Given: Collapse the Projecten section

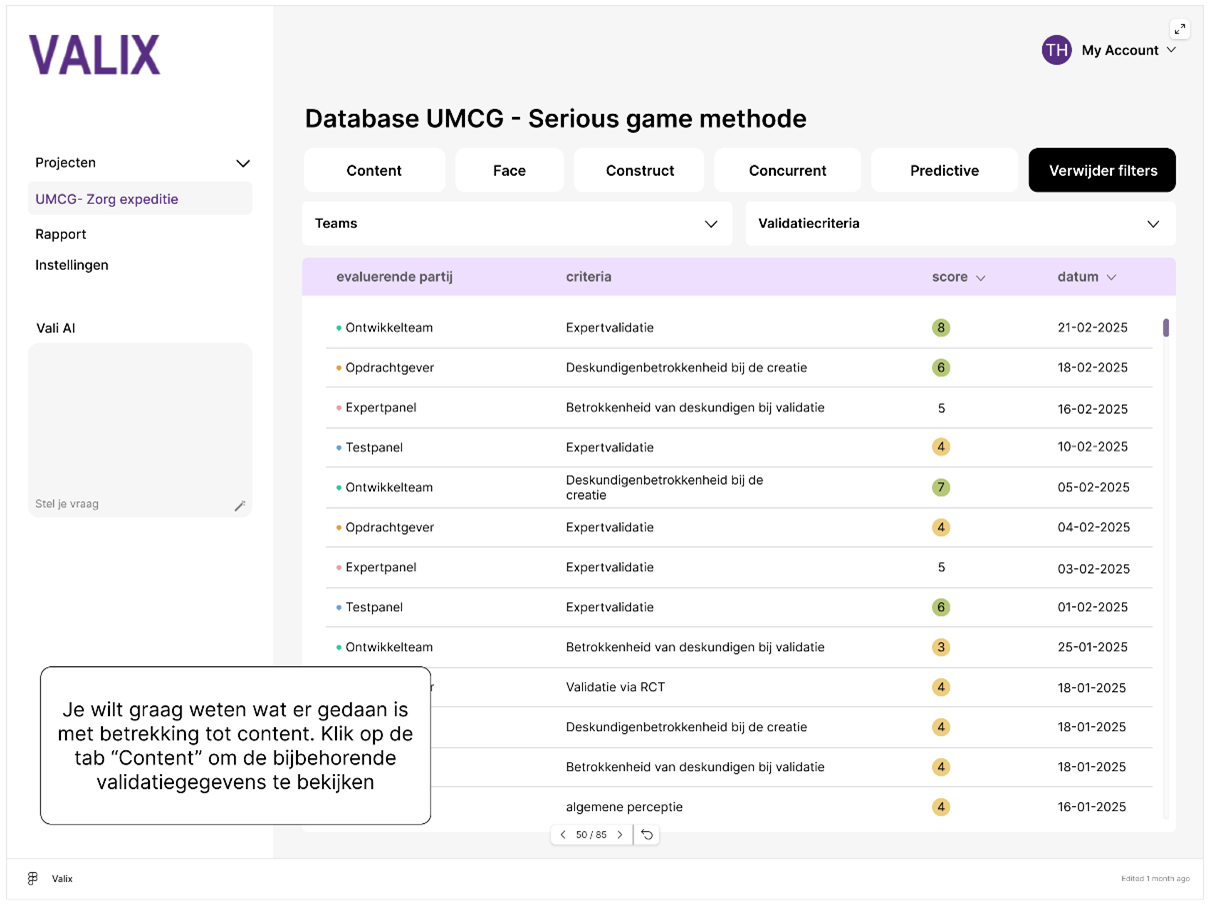Looking at the screenshot, I should pyautogui.click(x=242, y=163).
